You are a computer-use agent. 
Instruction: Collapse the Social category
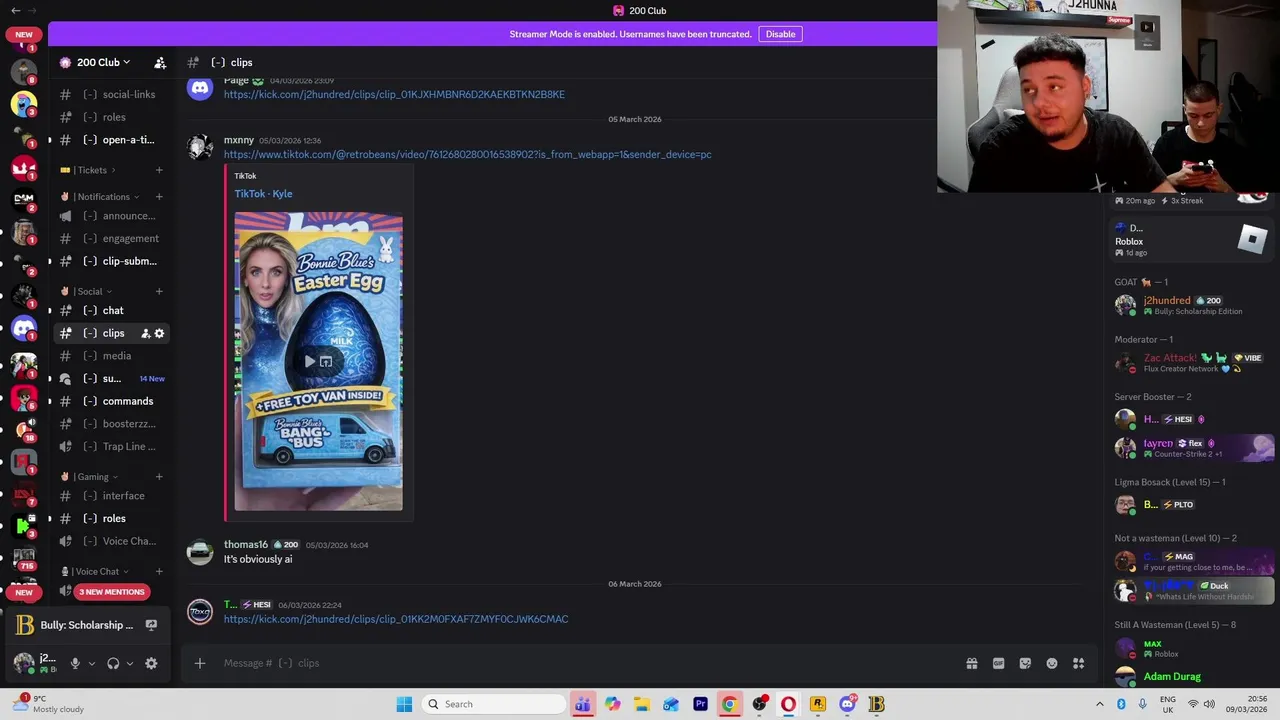pyautogui.click(x=86, y=292)
